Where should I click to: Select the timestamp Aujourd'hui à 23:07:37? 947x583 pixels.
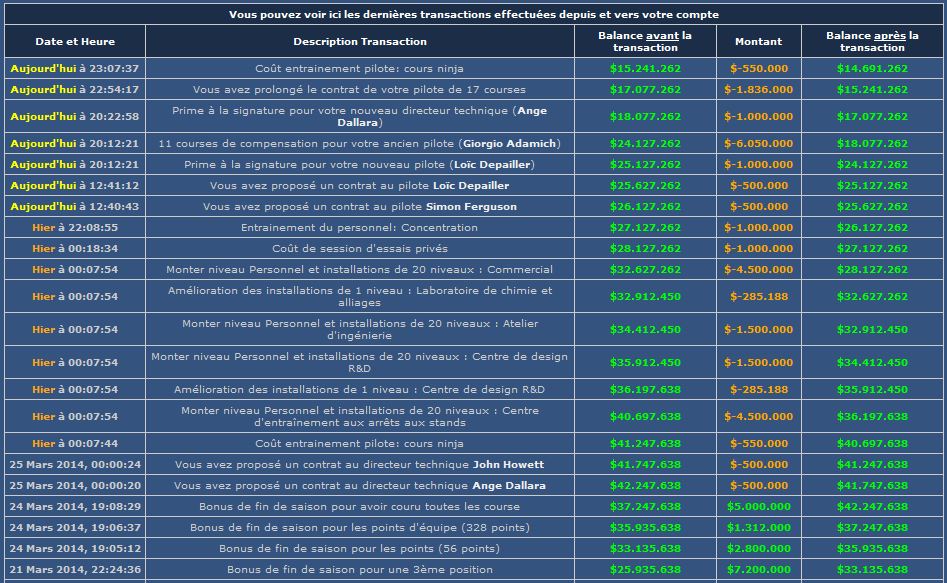pos(75,68)
